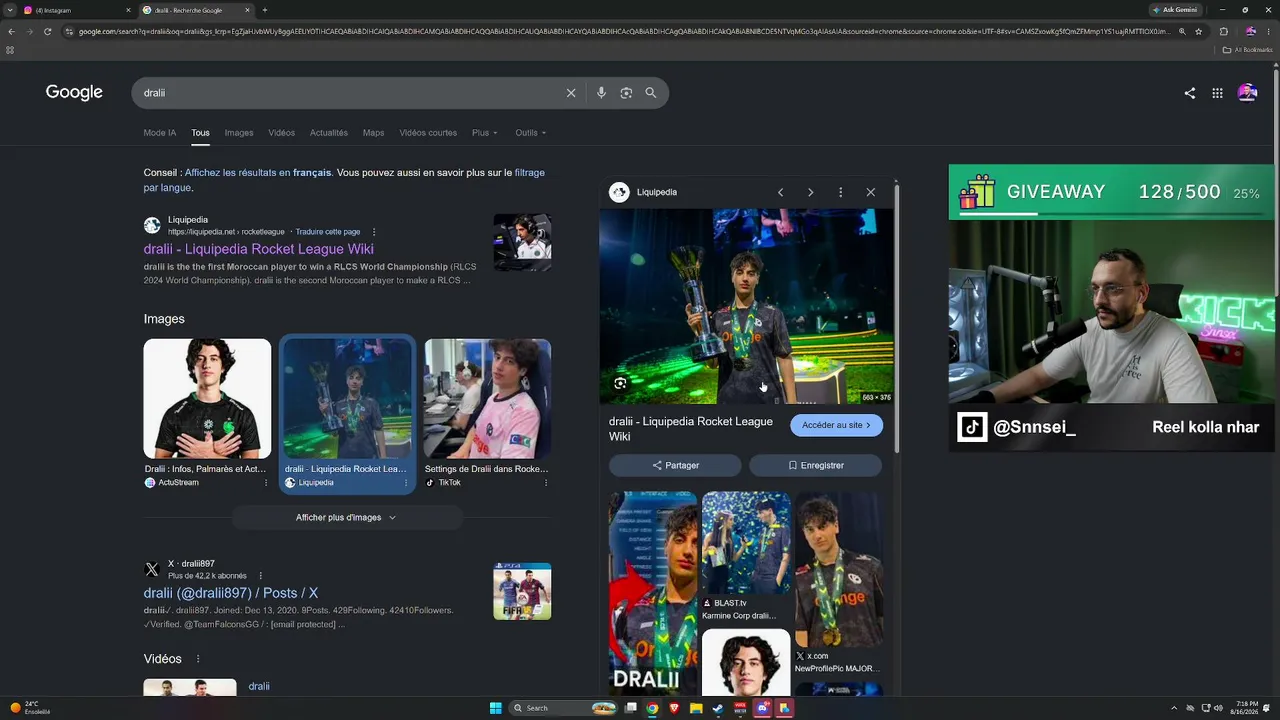The width and height of the screenshot is (1280, 720).
Task: Go back in browser history
Action: pos(11,31)
